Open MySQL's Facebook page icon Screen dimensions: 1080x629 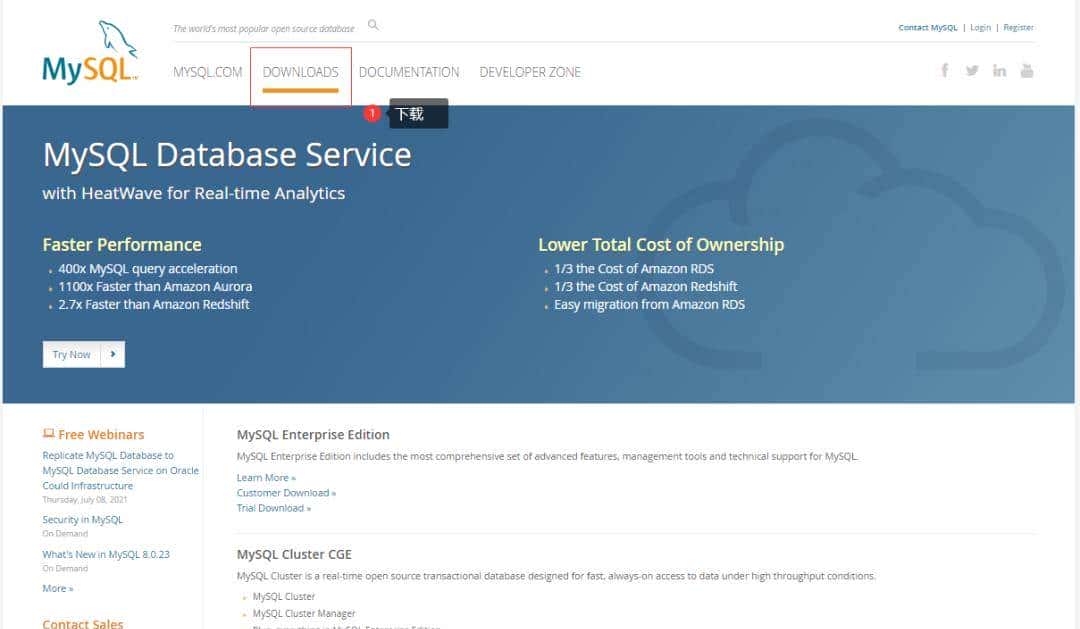click(944, 70)
